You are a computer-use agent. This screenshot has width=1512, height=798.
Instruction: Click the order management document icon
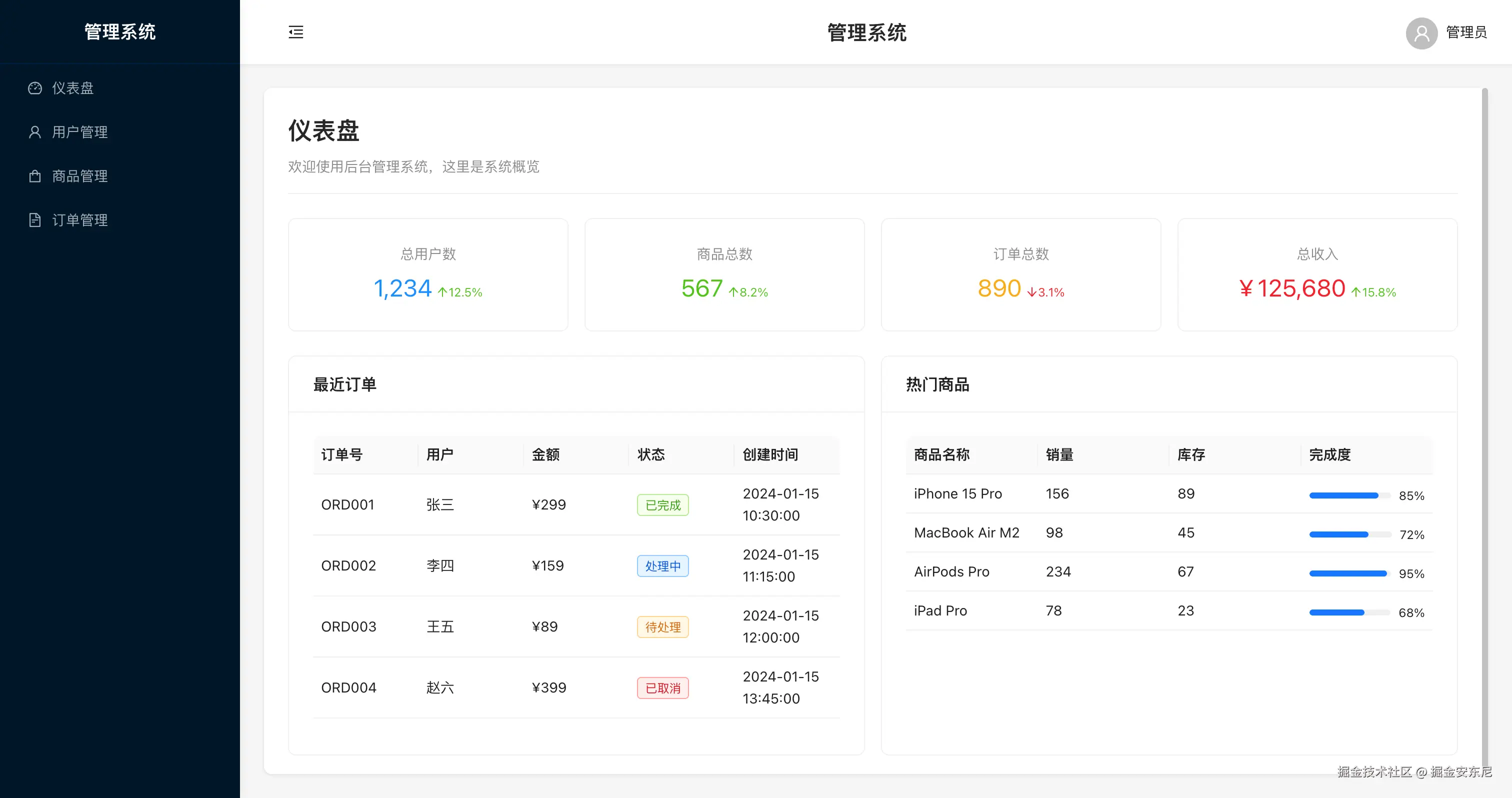point(34,220)
